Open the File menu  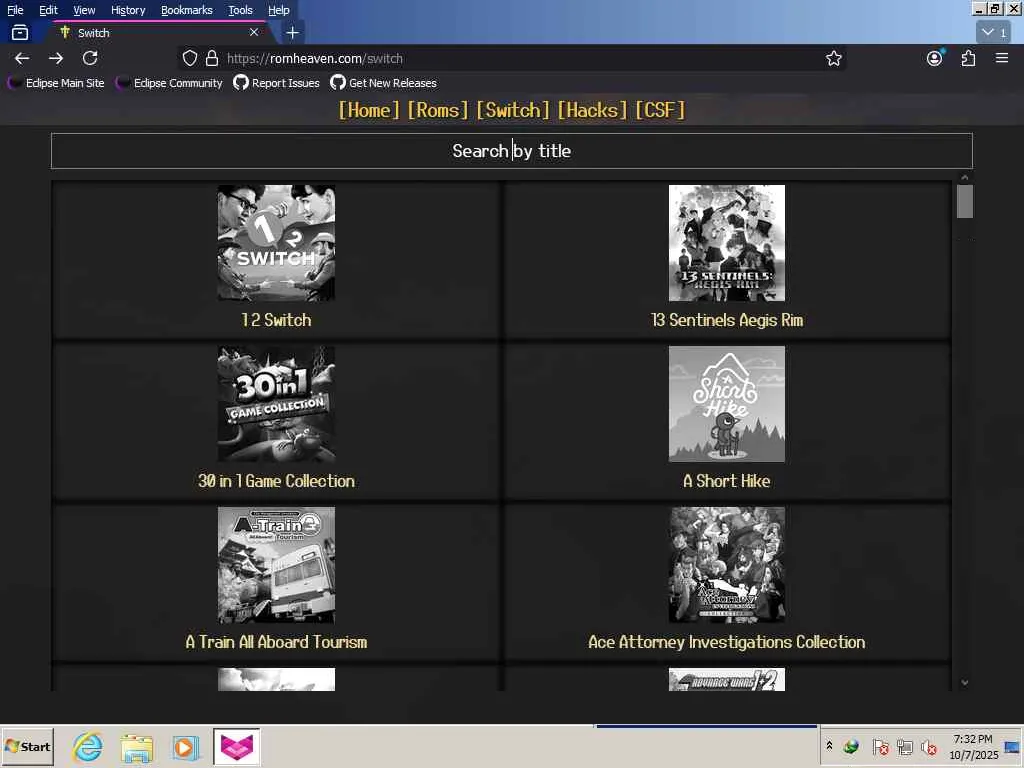(x=15, y=10)
